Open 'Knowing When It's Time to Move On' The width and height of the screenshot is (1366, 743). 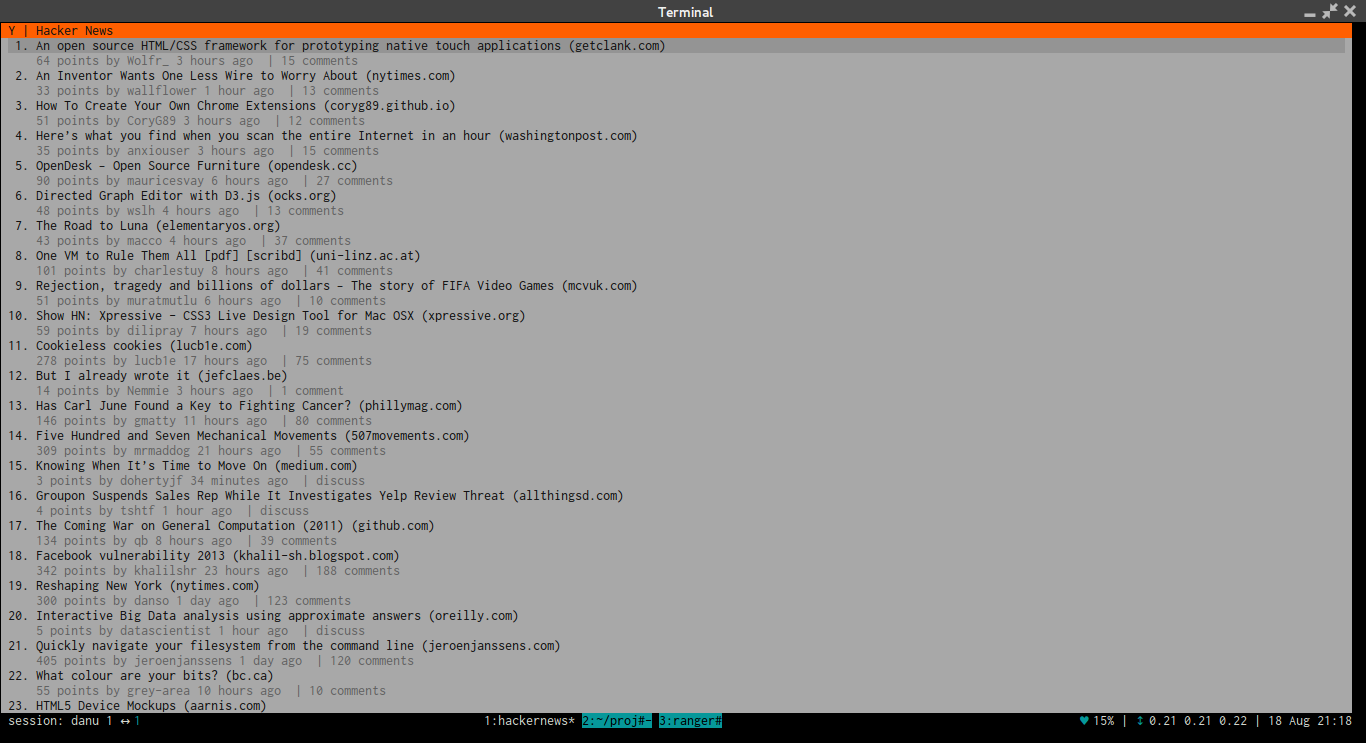point(196,466)
